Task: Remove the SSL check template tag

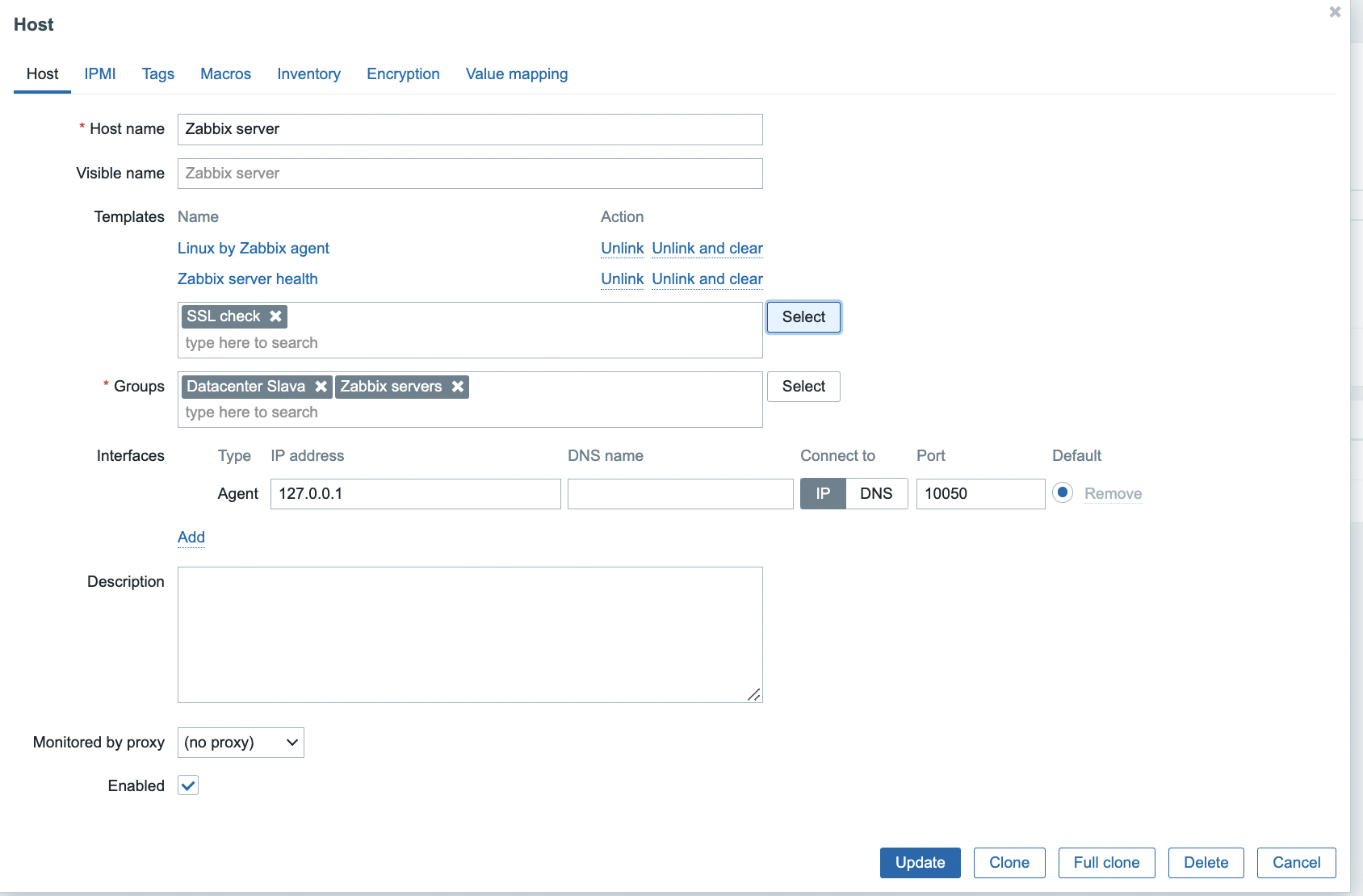Action: click(275, 316)
